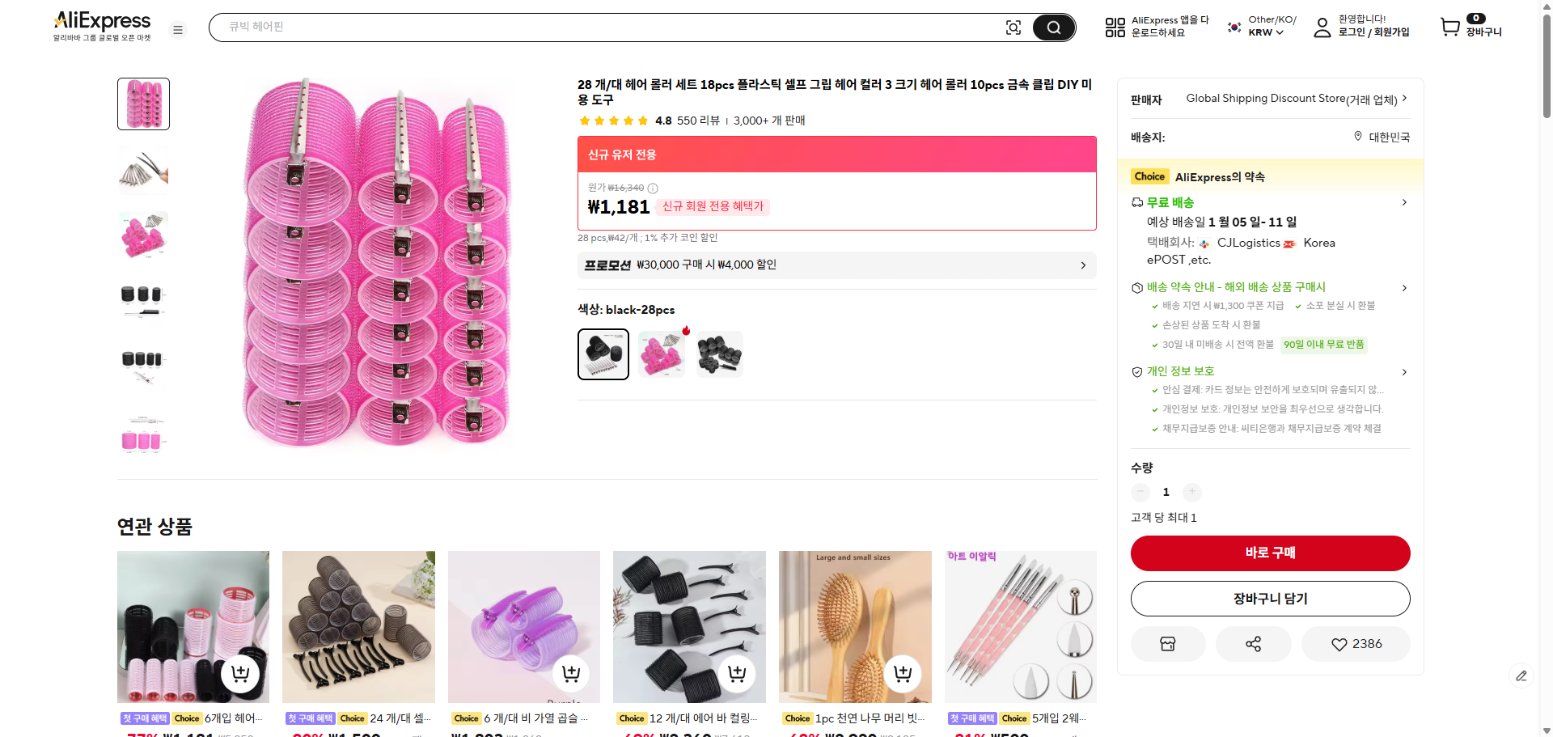The width and height of the screenshot is (1553, 737).
Task: Select the second thumbnail of metal hair clips
Action: point(142,169)
